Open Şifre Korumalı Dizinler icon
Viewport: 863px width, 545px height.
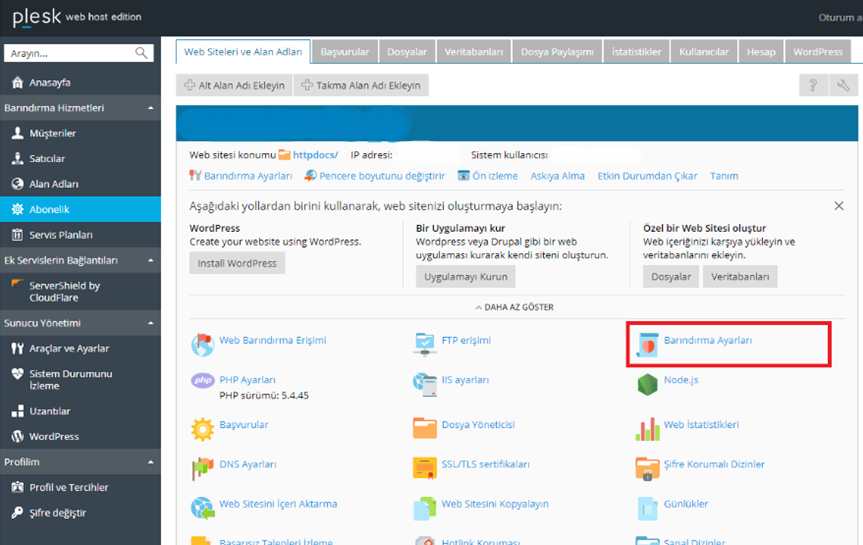647,468
